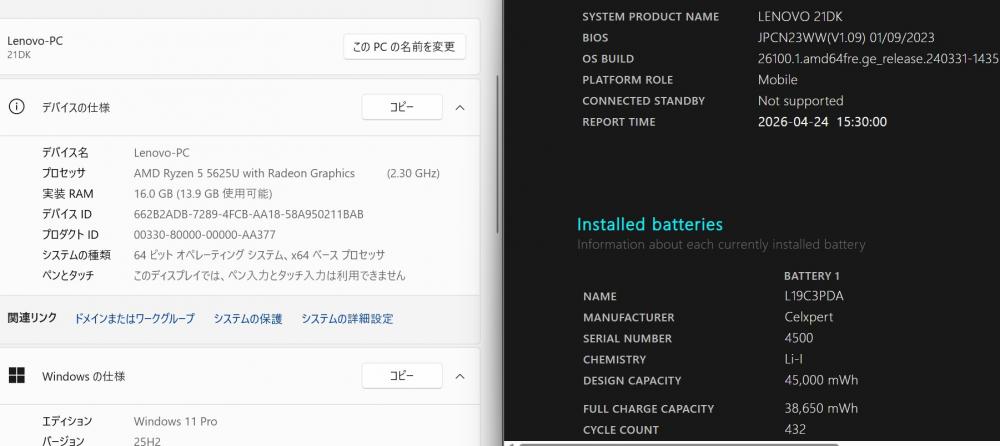Copy device specifications with コピー button
The height and width of the screenshot is (446, 1000).
[402, 107]
